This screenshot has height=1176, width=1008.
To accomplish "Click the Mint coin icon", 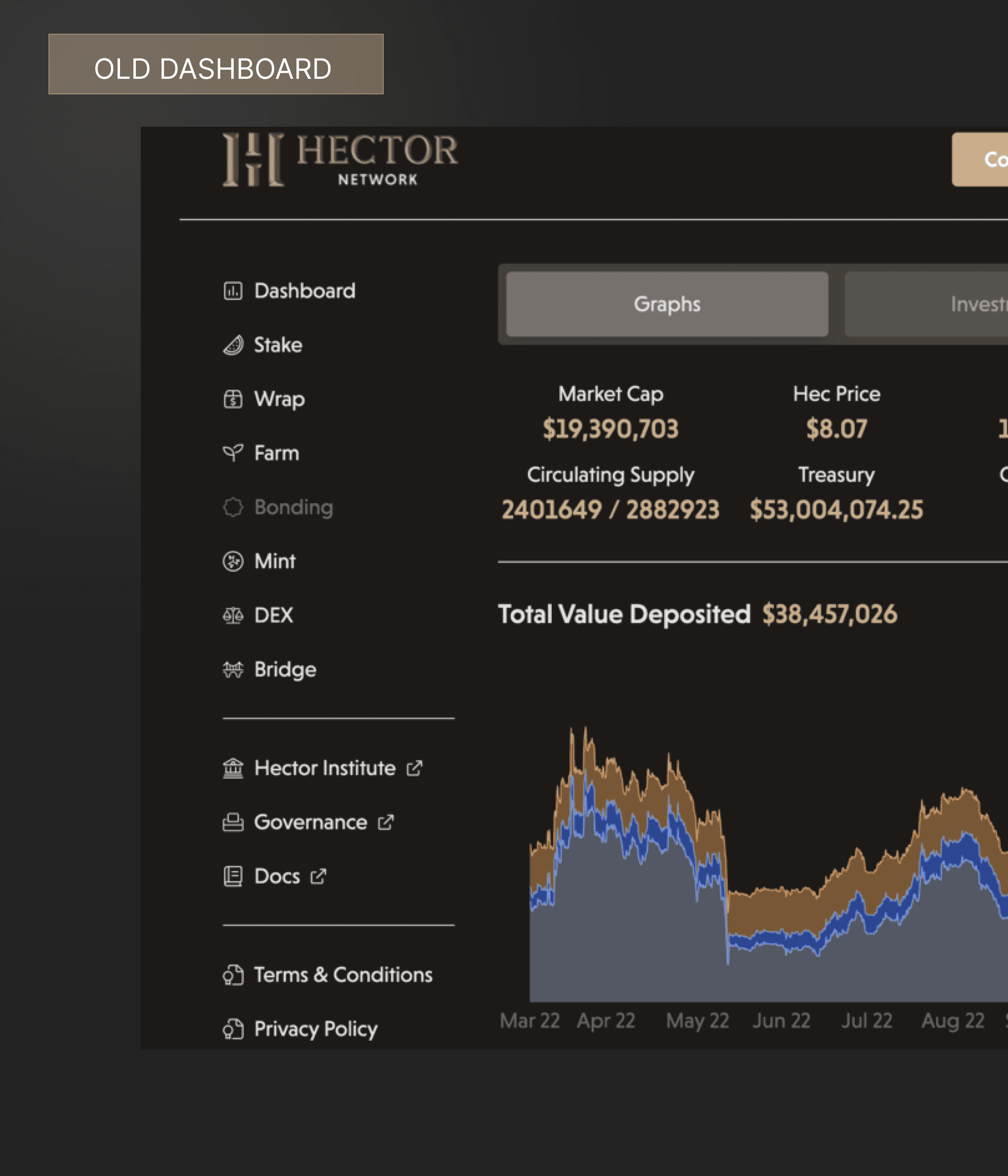I will (x=233, y=561).
